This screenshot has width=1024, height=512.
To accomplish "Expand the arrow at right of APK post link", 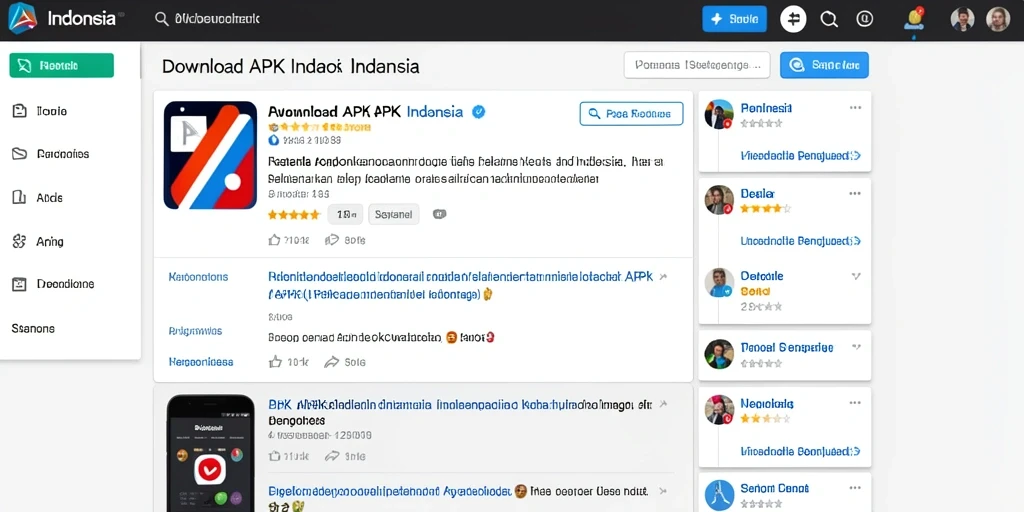I will click(664, 277).
